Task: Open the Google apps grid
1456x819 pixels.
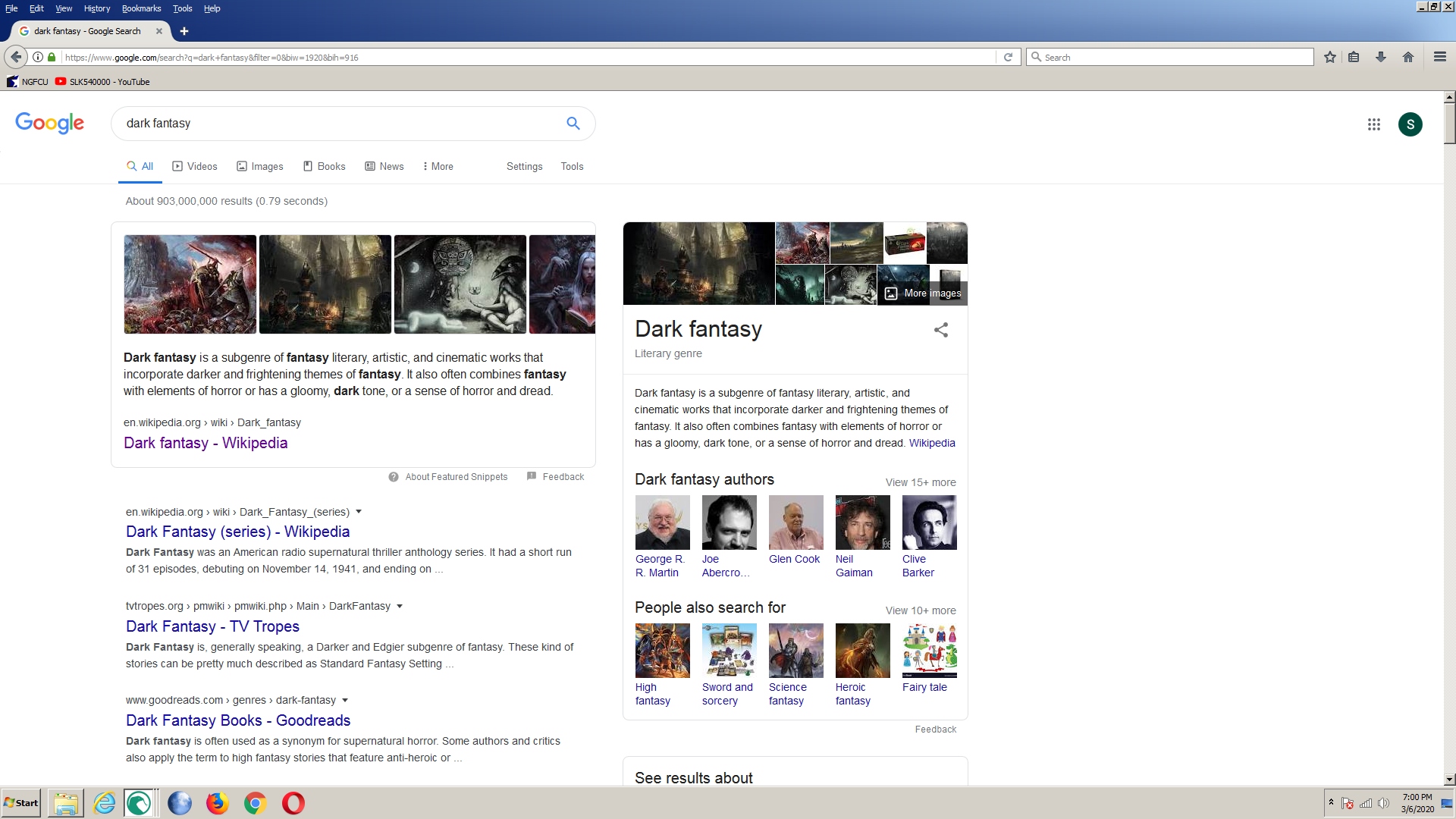Action: 1373,124
